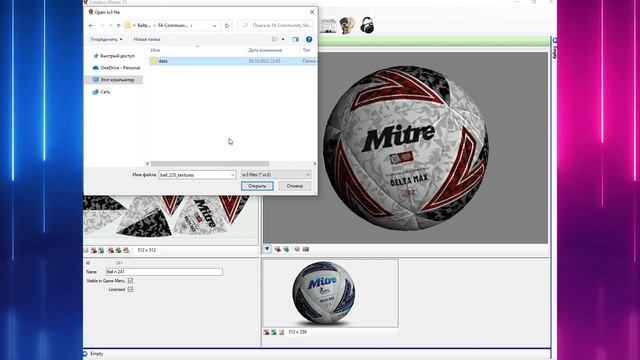Viewport: 640px width, 360px height.
Task: Click the second green texture icon by 512 x 512
Action: [x=118, y=250]
